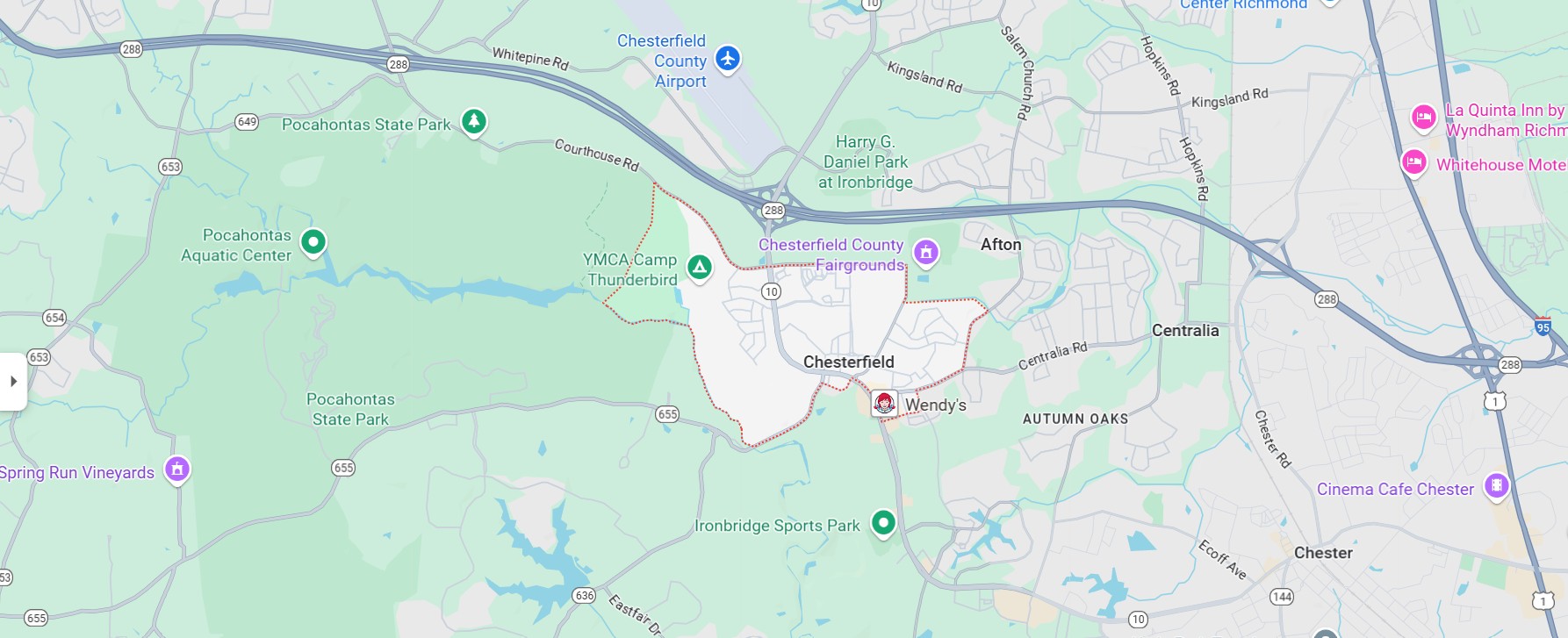Click the YMCA Camp Thunderbird tent icon
This screenshot has width=1568, height=638.
click(699, 267)
